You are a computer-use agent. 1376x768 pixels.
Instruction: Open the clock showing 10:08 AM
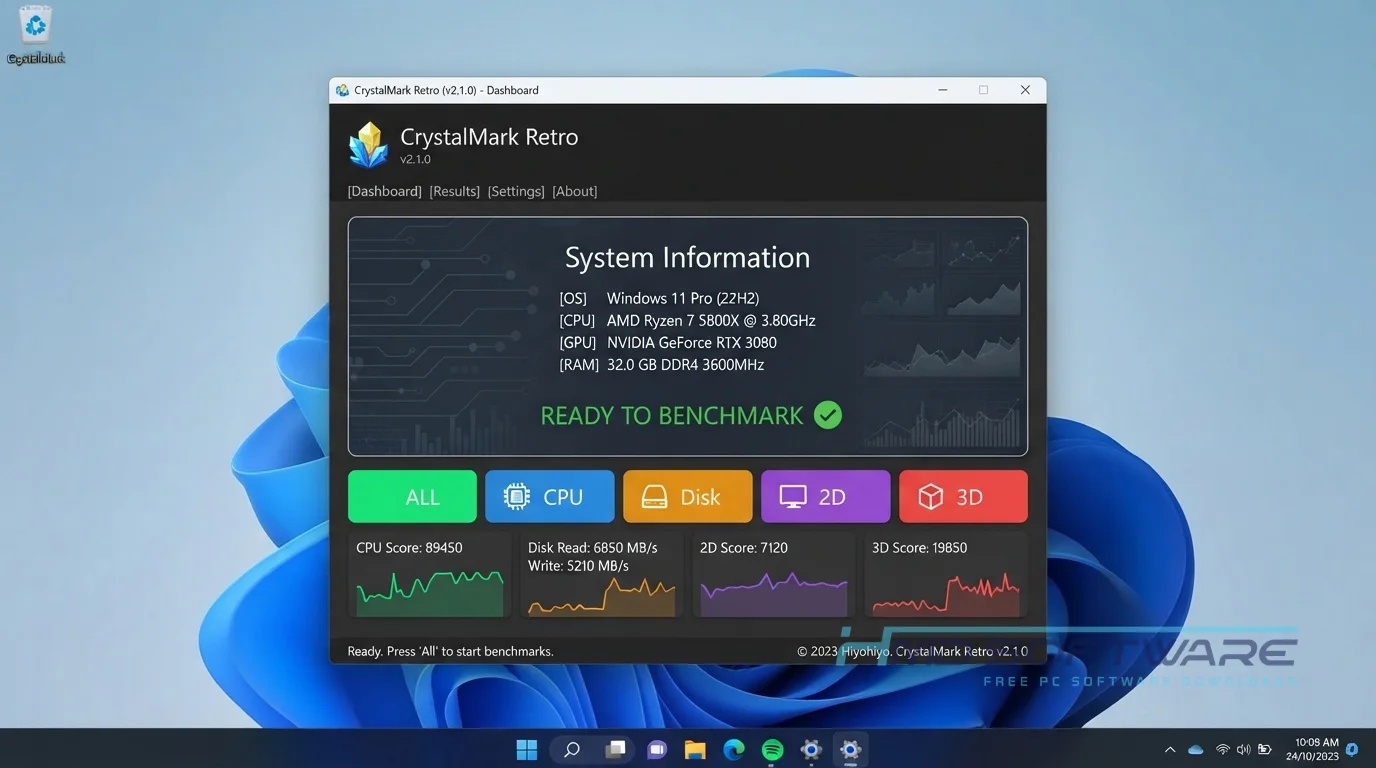pyautogui.click(x=1312, y=749)
